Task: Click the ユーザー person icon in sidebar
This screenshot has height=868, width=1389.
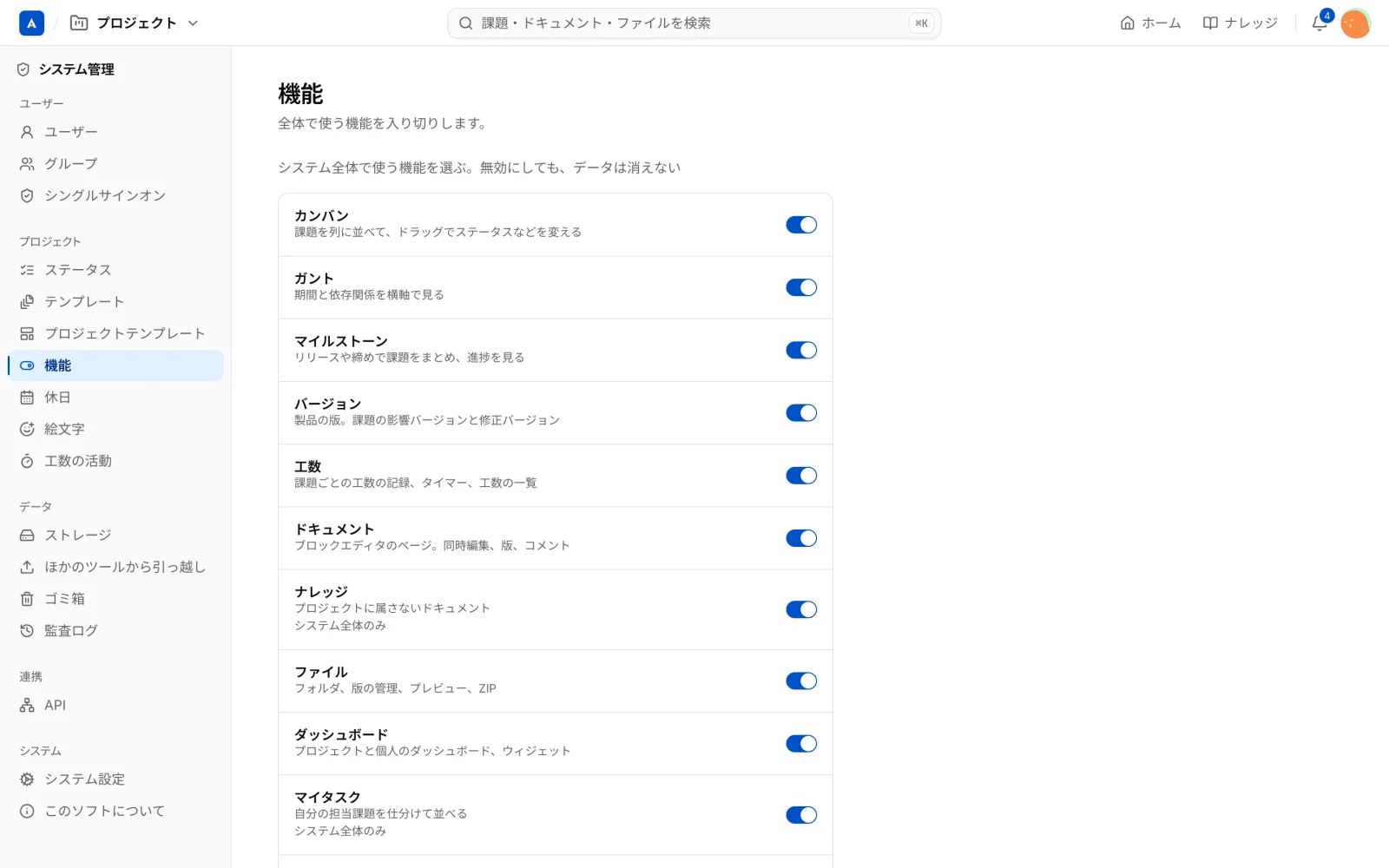Action: (x=27, y=132)
